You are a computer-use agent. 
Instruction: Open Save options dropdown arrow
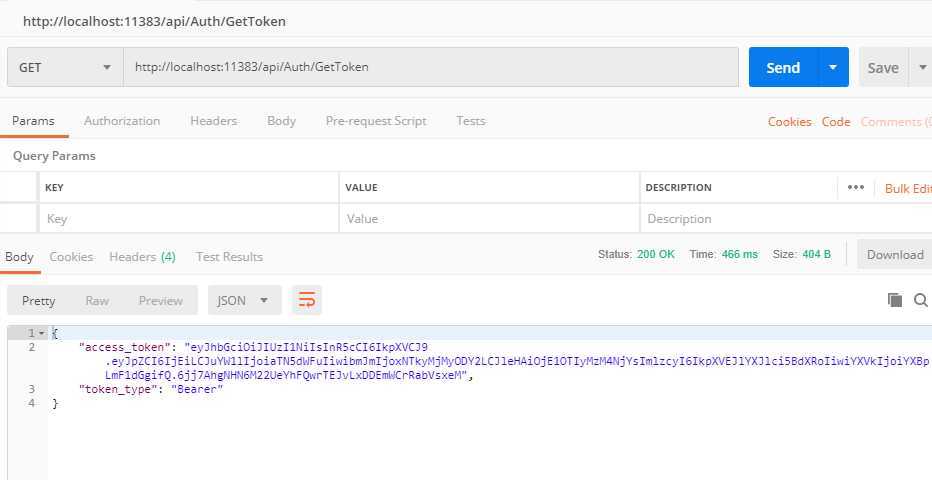coord(922,67)
